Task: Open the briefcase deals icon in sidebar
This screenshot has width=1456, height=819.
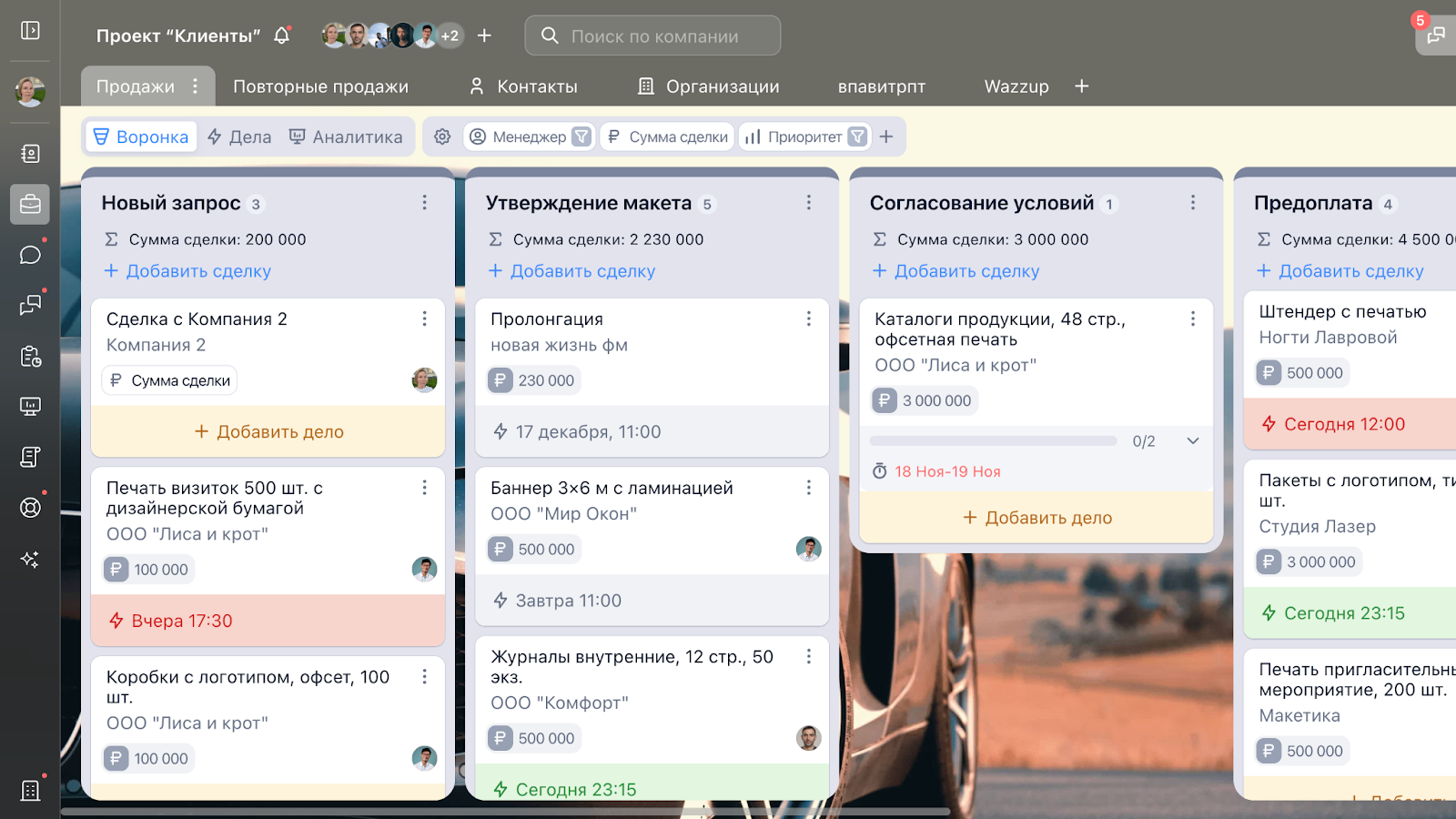Action: [x=30, y=204]
